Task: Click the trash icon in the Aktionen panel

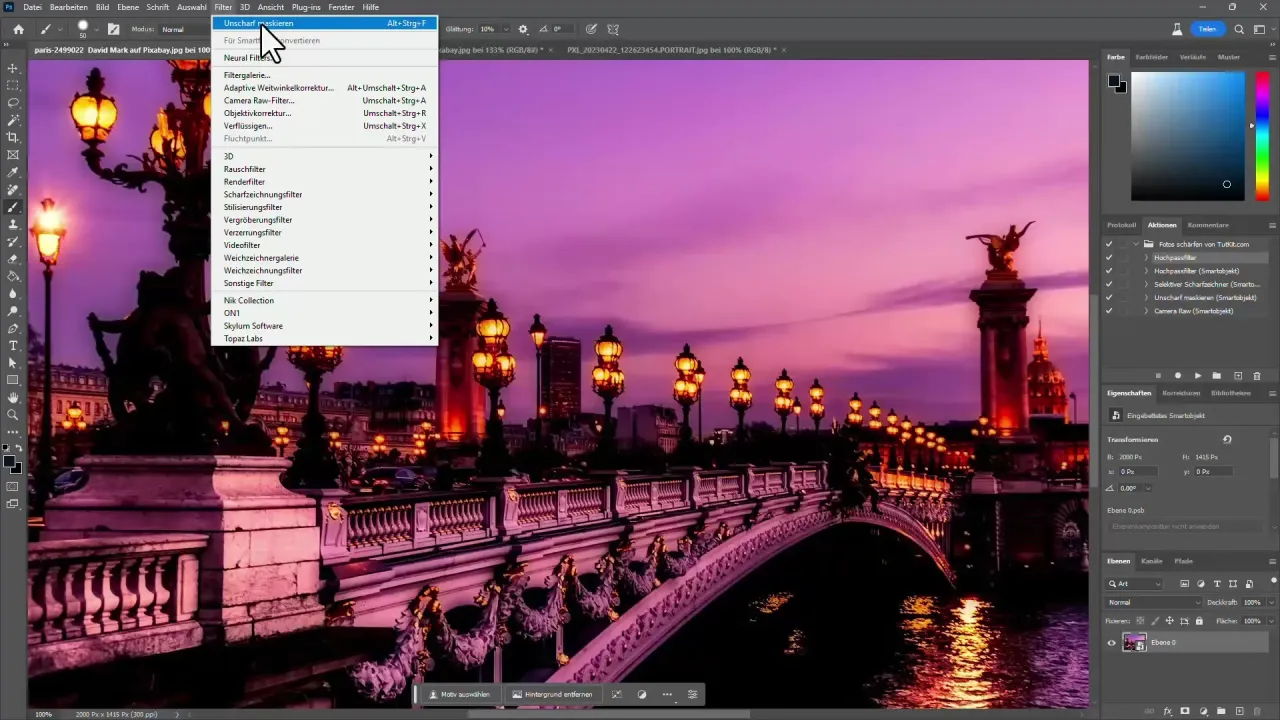Action: click(x=1255, y=375)
